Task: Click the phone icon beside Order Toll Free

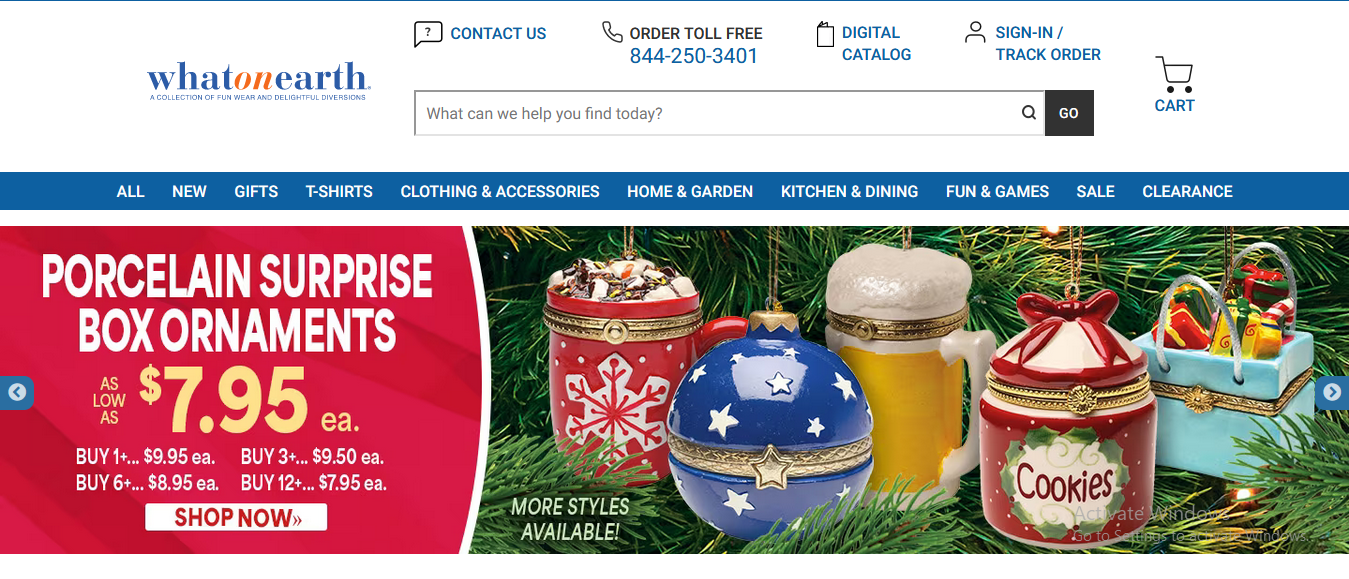Action: tap(612, 32)
